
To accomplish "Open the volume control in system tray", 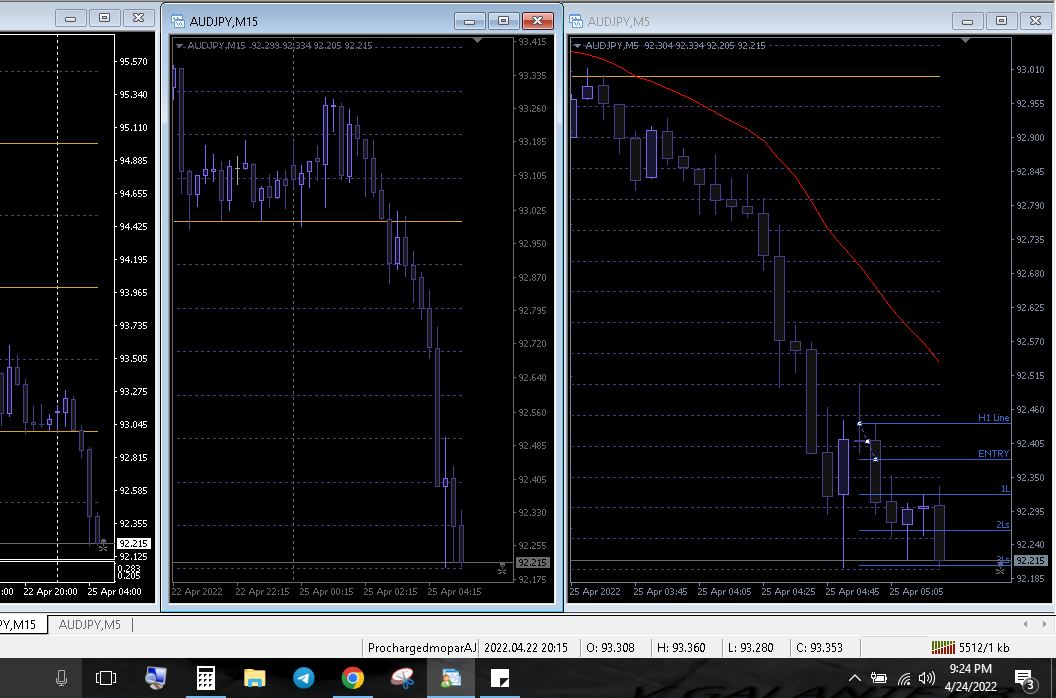I will click(927, 678).
